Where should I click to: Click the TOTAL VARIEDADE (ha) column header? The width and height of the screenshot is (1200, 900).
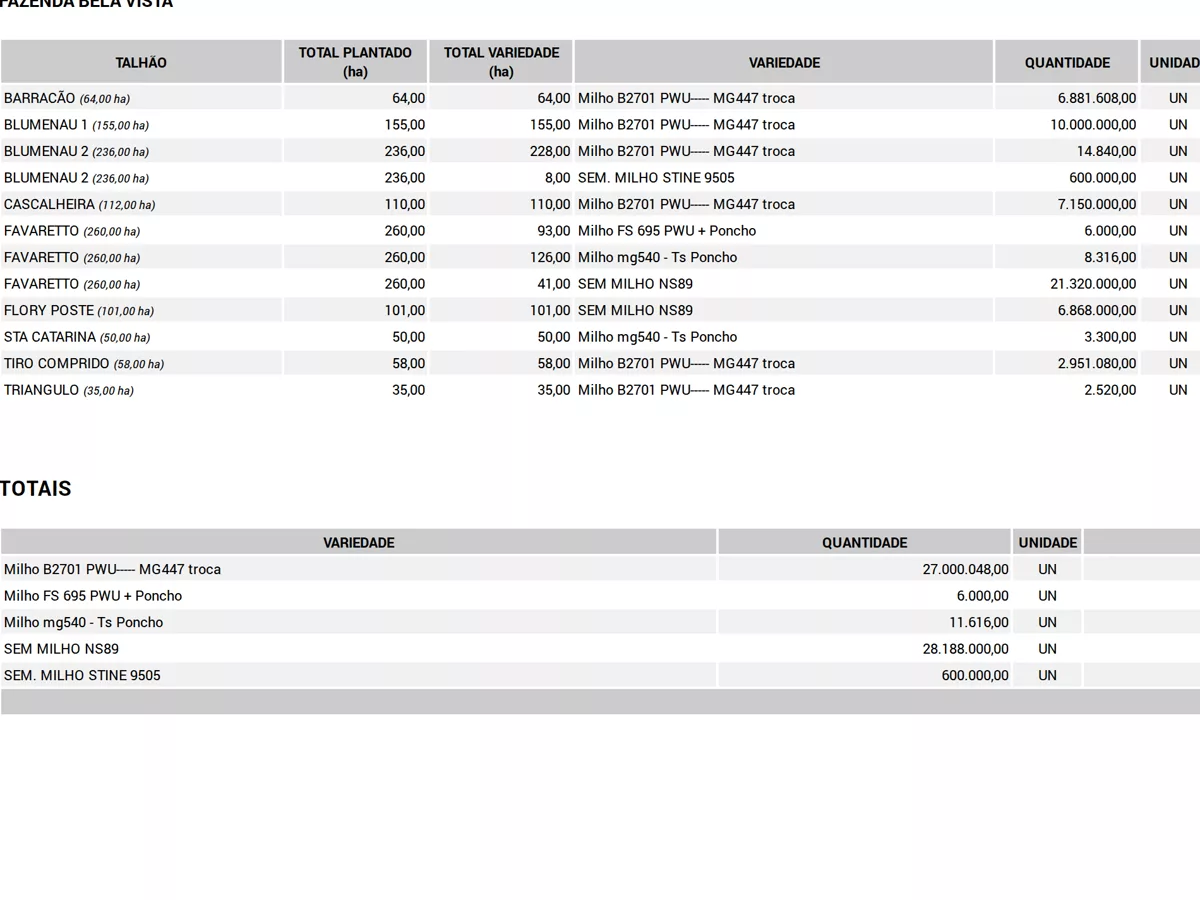click(x=501, y=62)
